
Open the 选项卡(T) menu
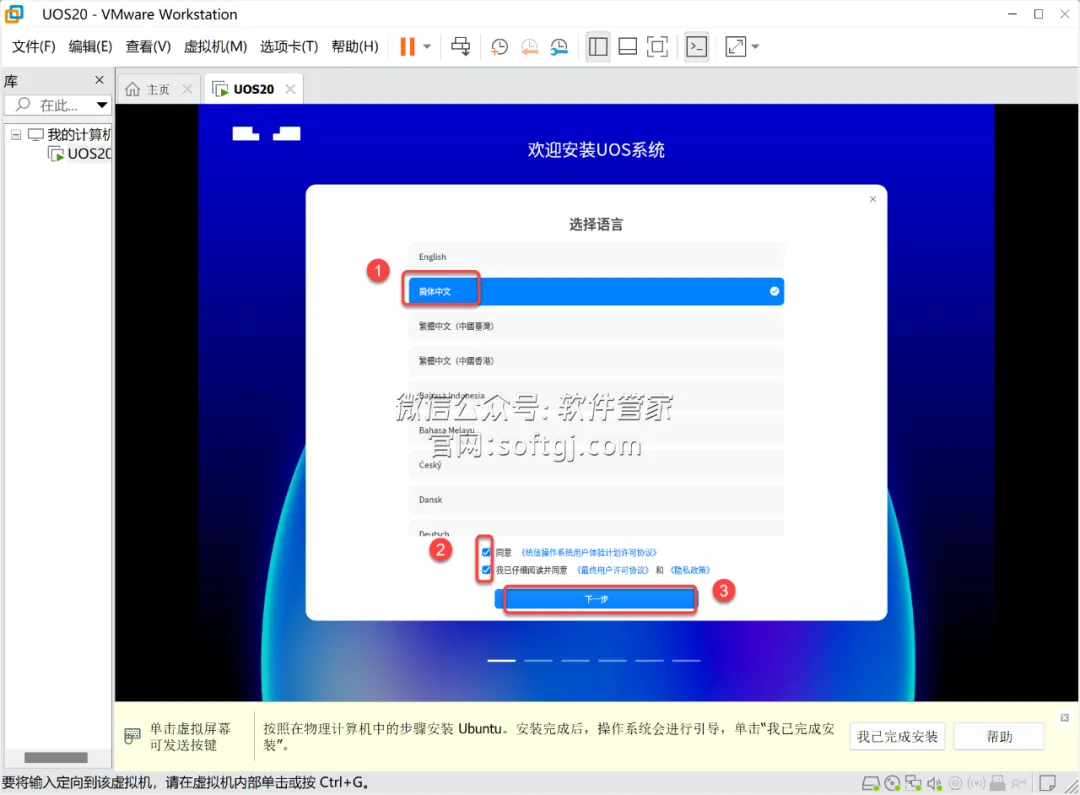click(x=289, y=46)
